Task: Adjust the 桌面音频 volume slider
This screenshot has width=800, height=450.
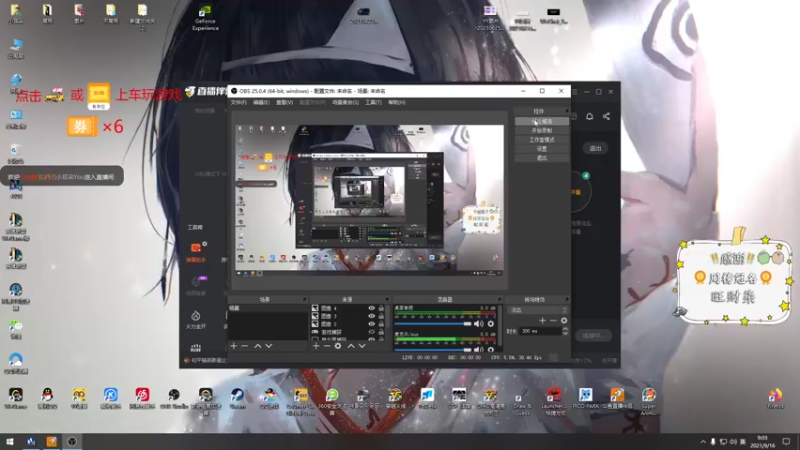Action: tap(433, 323)
